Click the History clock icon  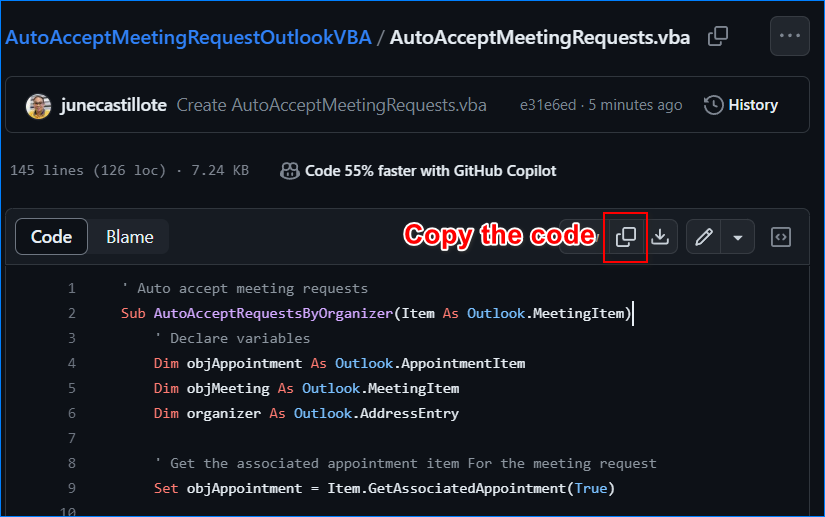coord(713,105)
